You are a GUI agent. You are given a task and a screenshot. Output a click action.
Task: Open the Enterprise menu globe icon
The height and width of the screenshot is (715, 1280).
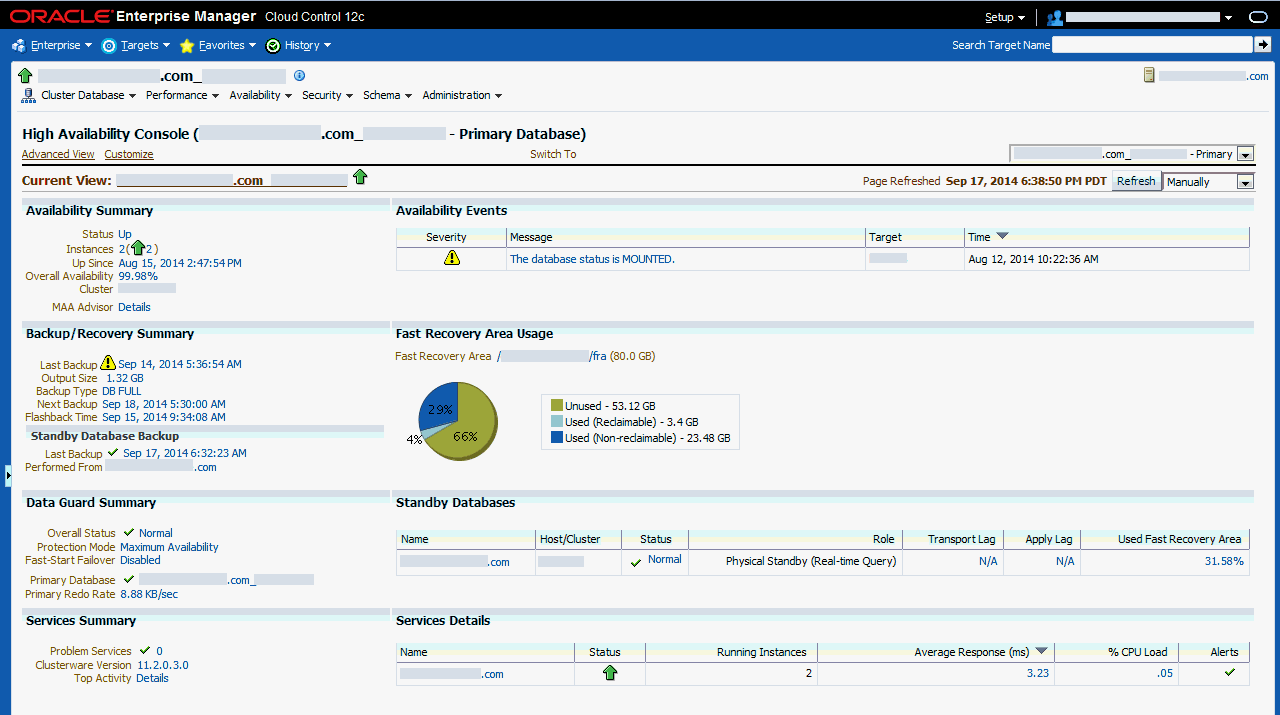coord(18,45)
